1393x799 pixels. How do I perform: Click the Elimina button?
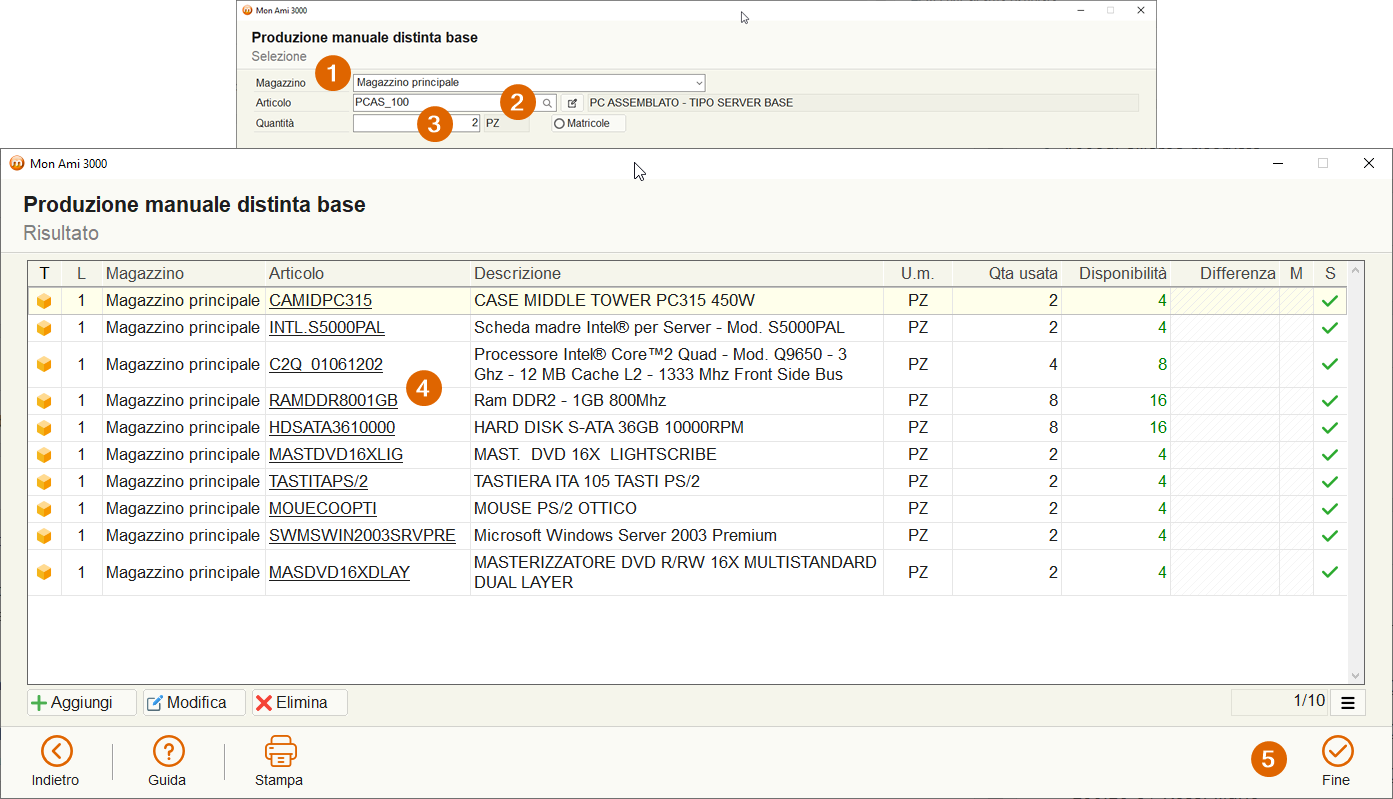(300, 703)
